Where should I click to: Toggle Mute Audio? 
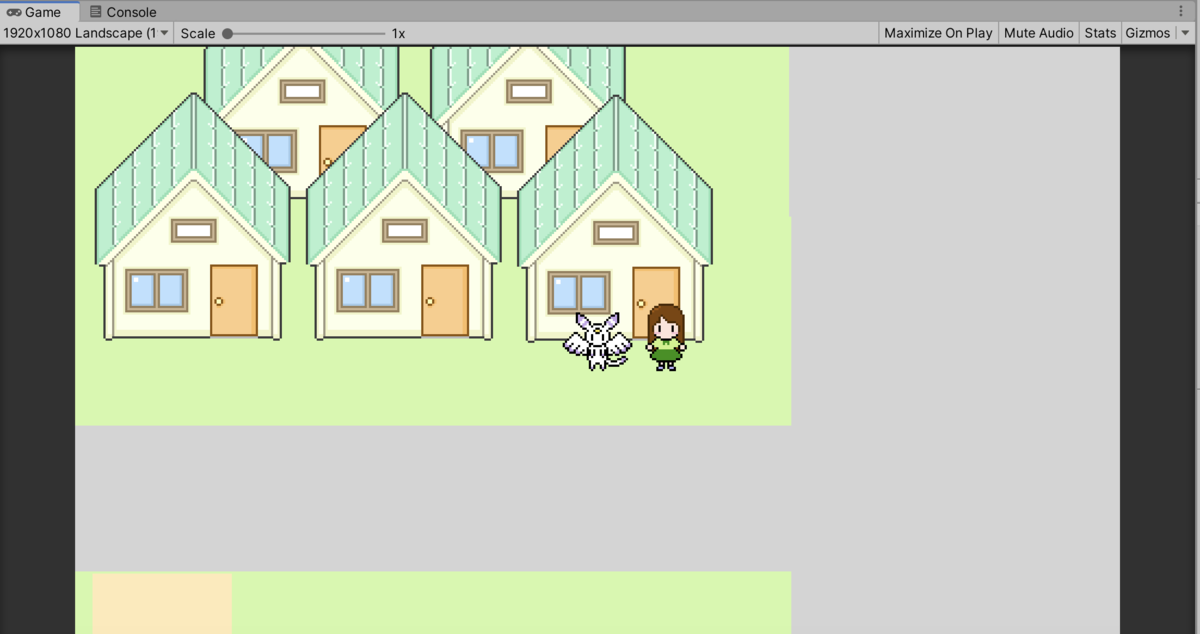(1038, 33)
